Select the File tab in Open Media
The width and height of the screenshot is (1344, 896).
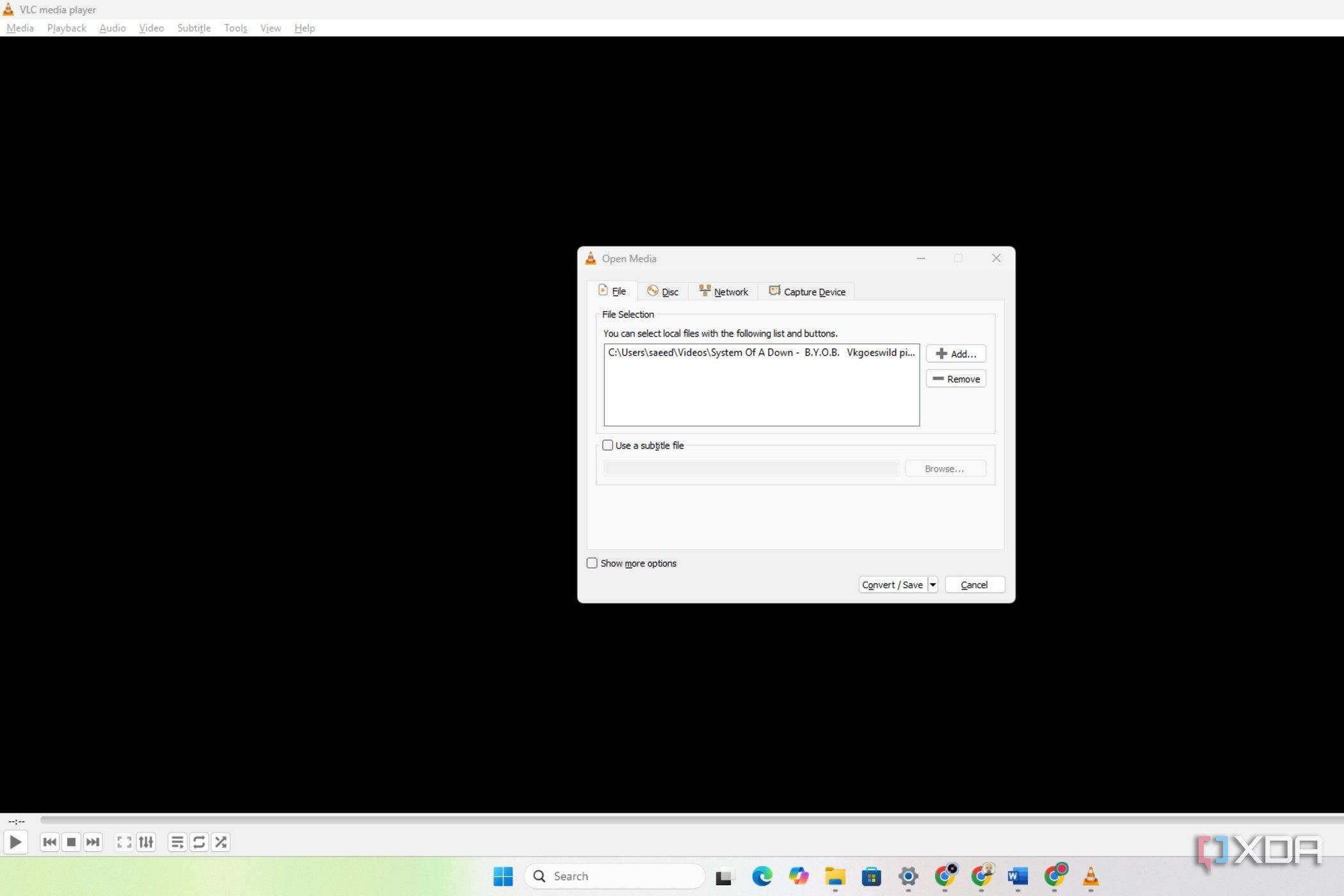612,291
